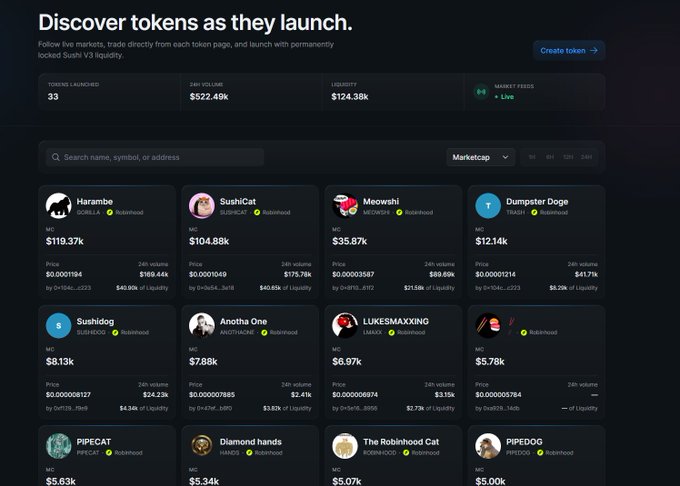Viewport: 680px width, 486px height.
Task: Click Sushidog's $8.13k market cap
Action: click(60, 362)
